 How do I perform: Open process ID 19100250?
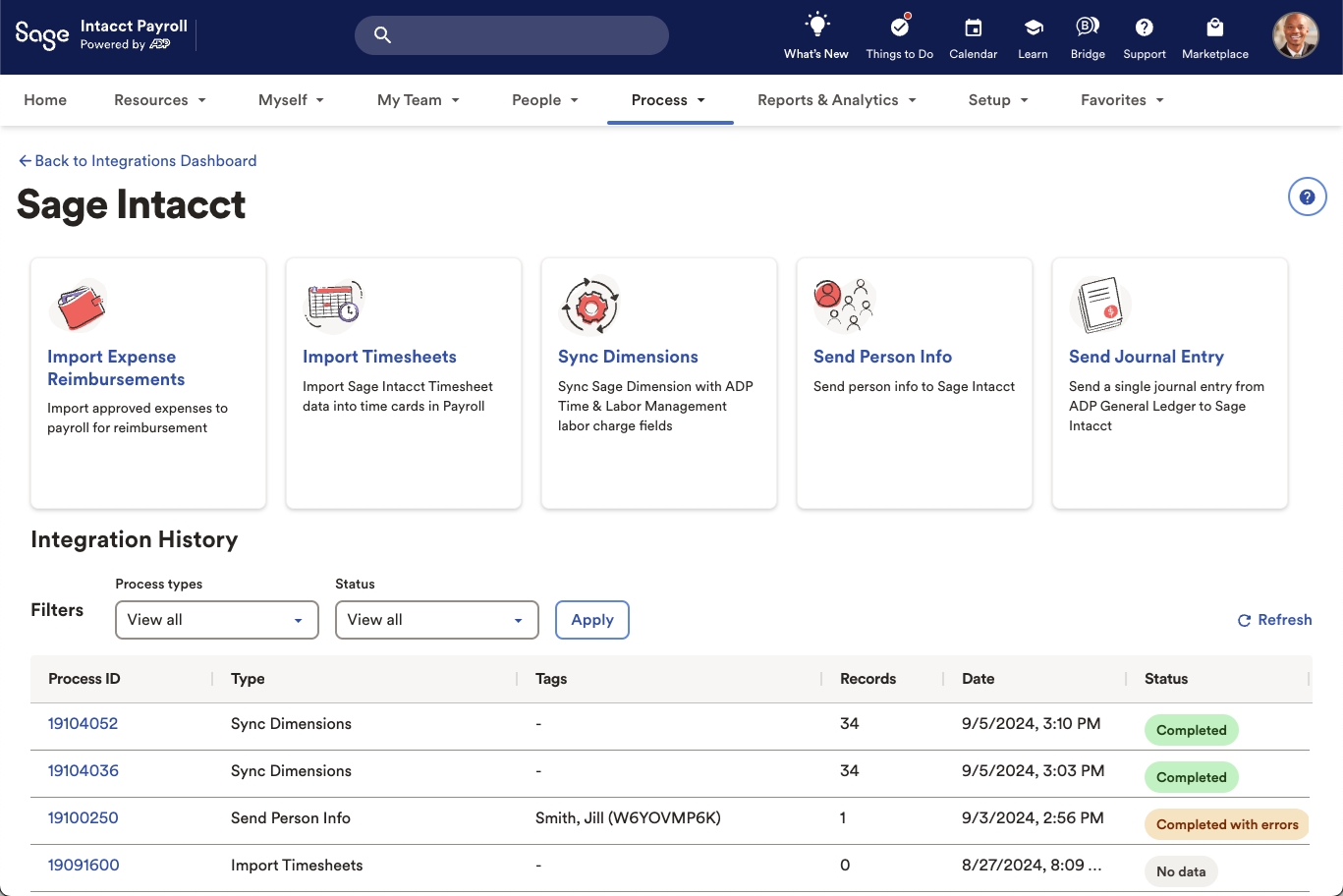click(84, 818)
